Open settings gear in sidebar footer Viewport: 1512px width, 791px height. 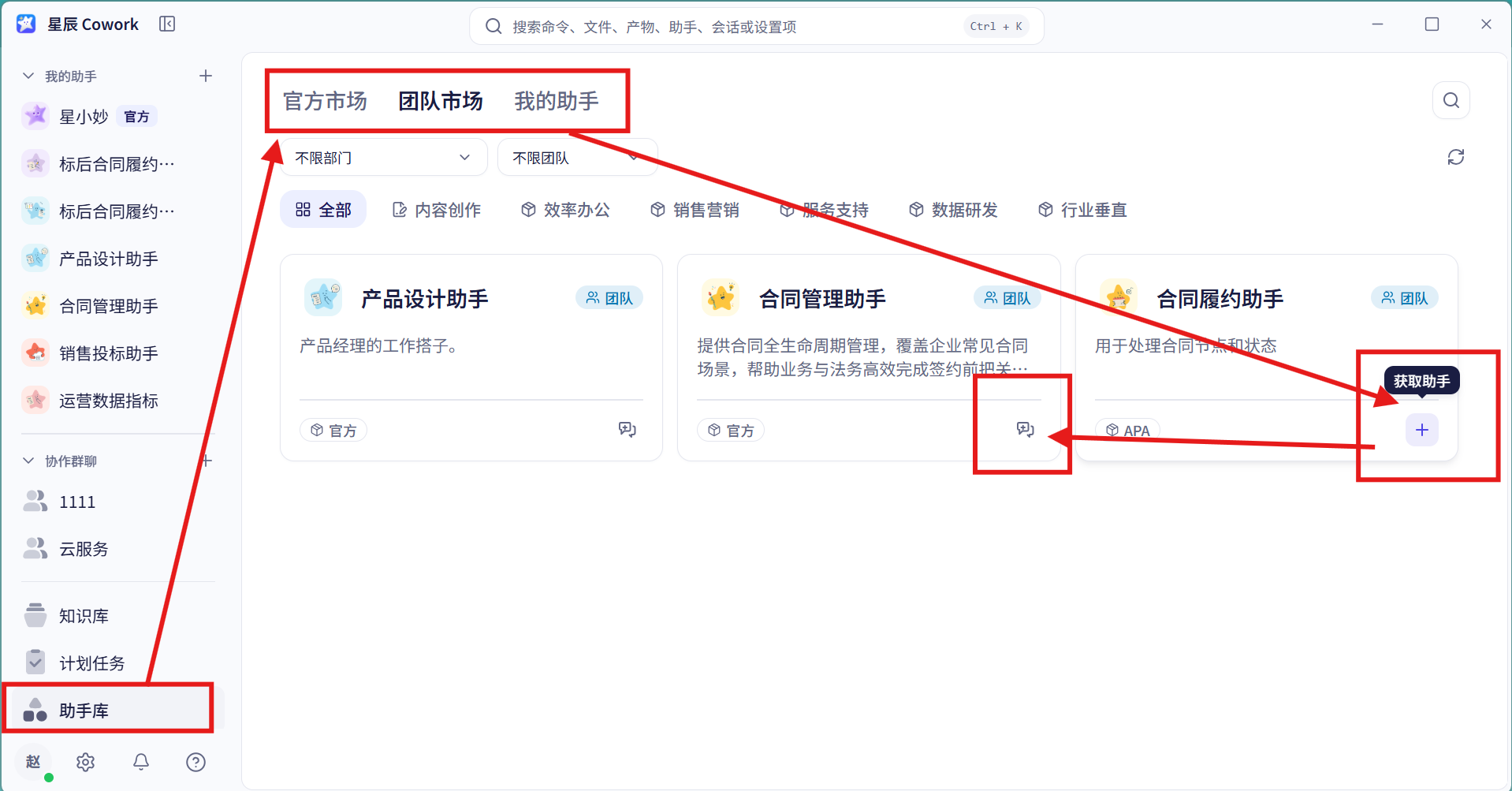86,762
